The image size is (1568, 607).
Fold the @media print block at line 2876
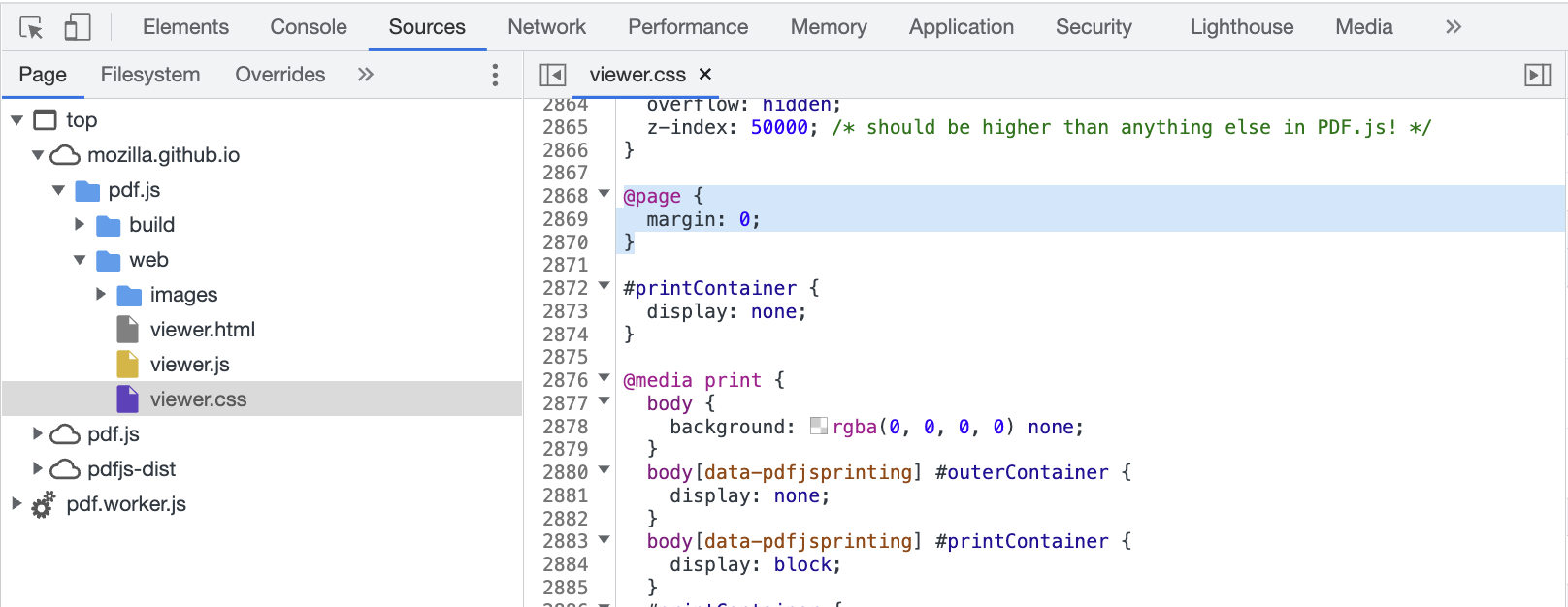point(604,379)
